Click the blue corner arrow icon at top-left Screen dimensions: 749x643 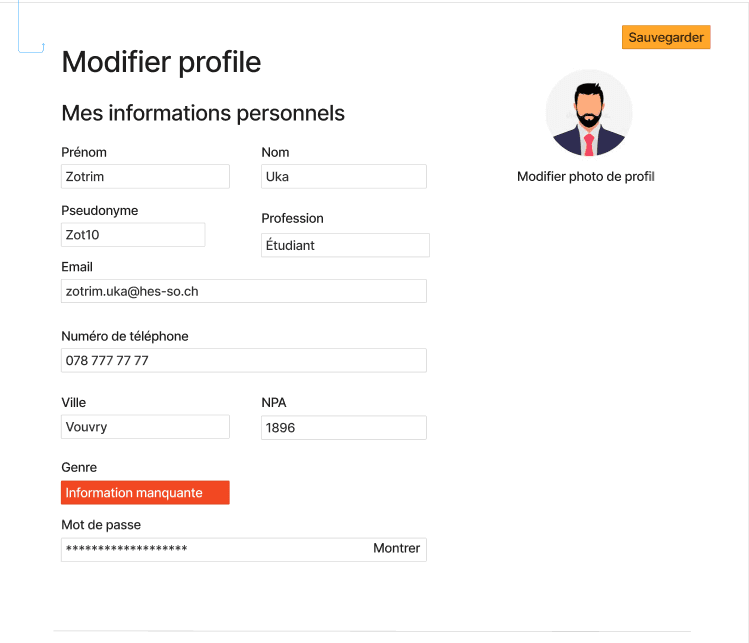tap(40, 47)
